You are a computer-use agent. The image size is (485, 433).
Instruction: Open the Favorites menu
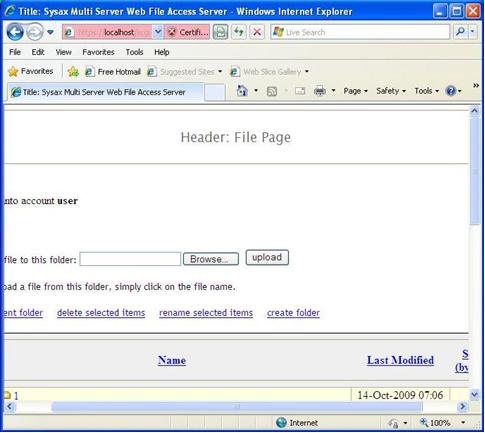tap(98, 52)
